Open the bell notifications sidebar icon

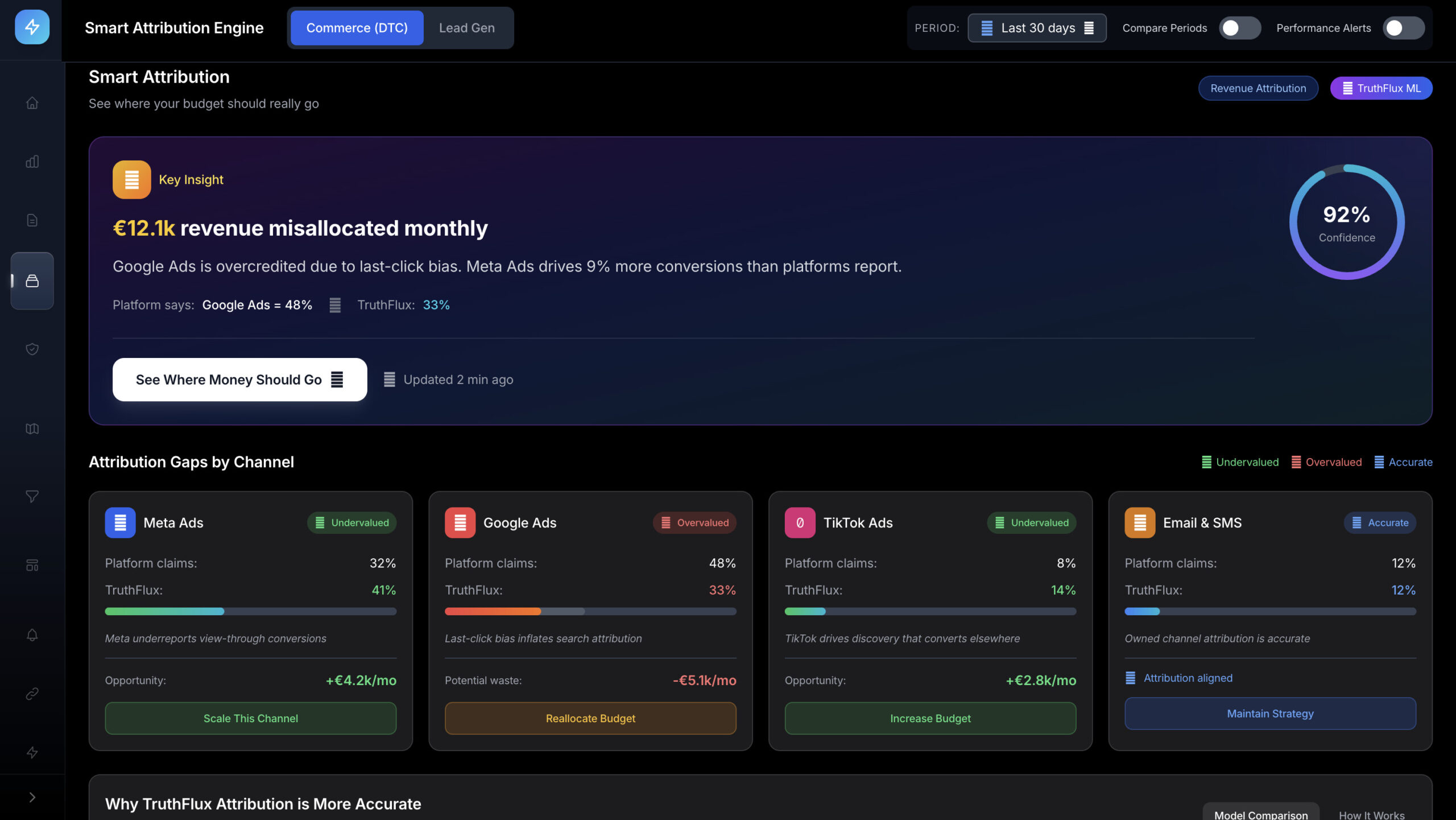point(32,635)
